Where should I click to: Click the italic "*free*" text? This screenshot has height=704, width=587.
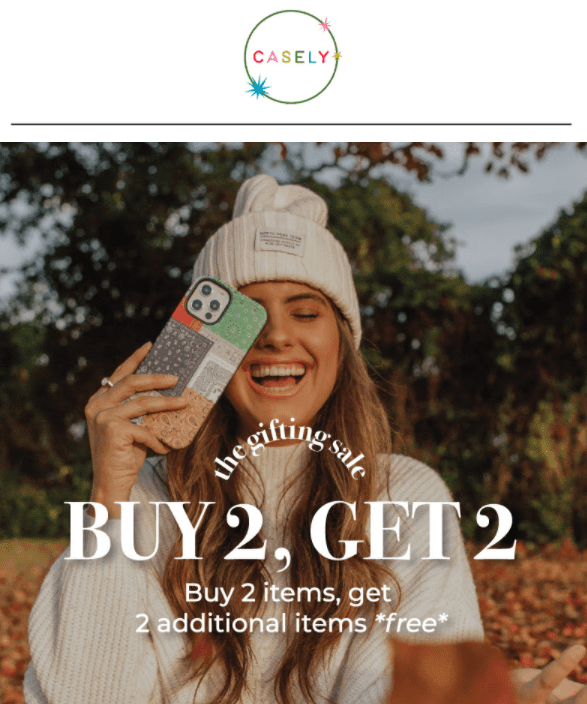click(412, 624)
